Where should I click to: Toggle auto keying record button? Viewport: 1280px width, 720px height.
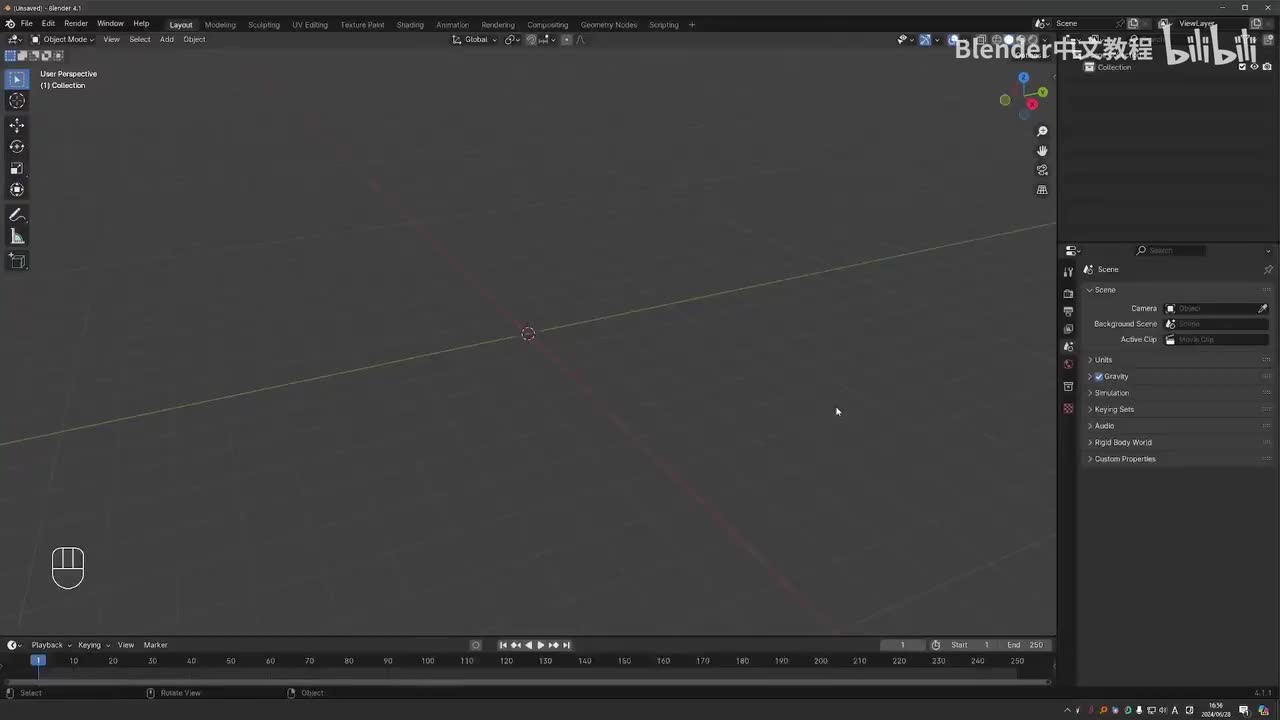tap(476, 645)
